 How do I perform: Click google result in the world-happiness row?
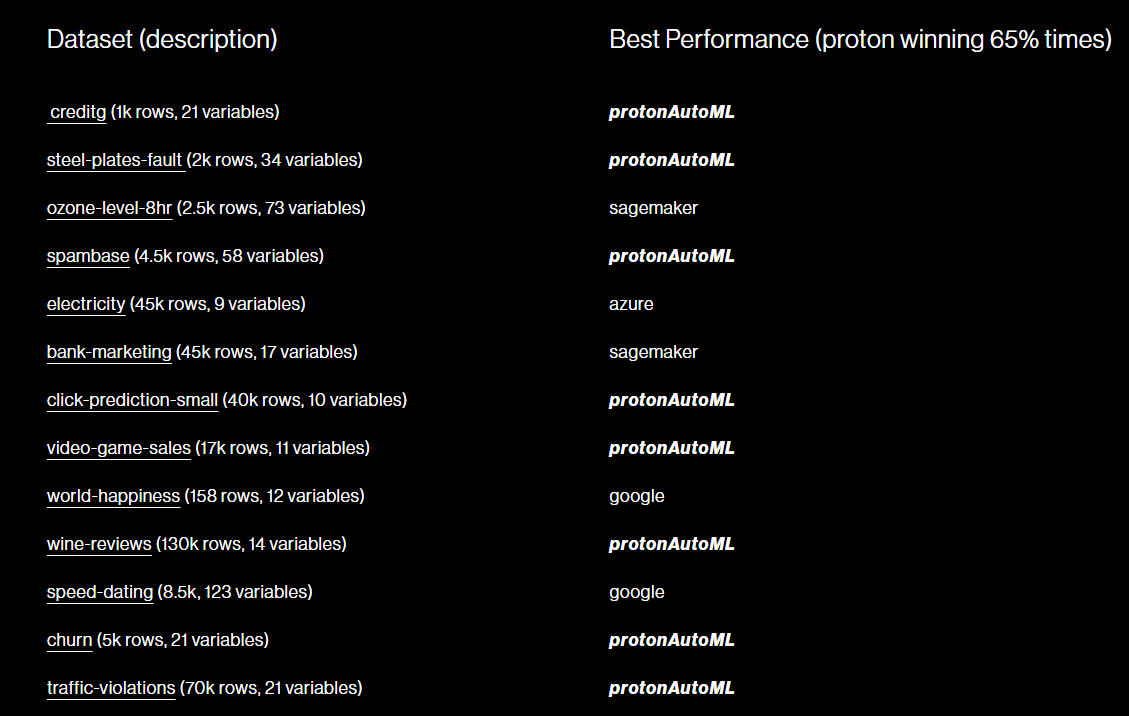[636, 496]
